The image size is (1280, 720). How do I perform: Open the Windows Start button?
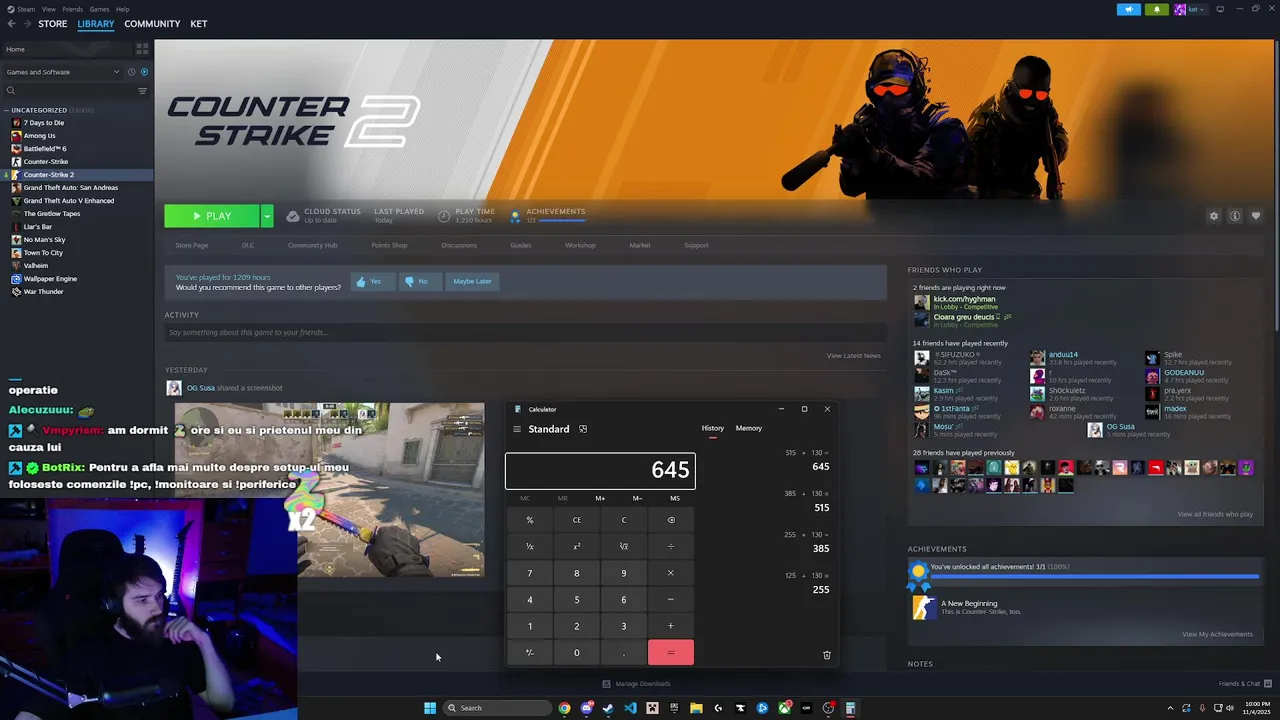[x=430, y=708]
